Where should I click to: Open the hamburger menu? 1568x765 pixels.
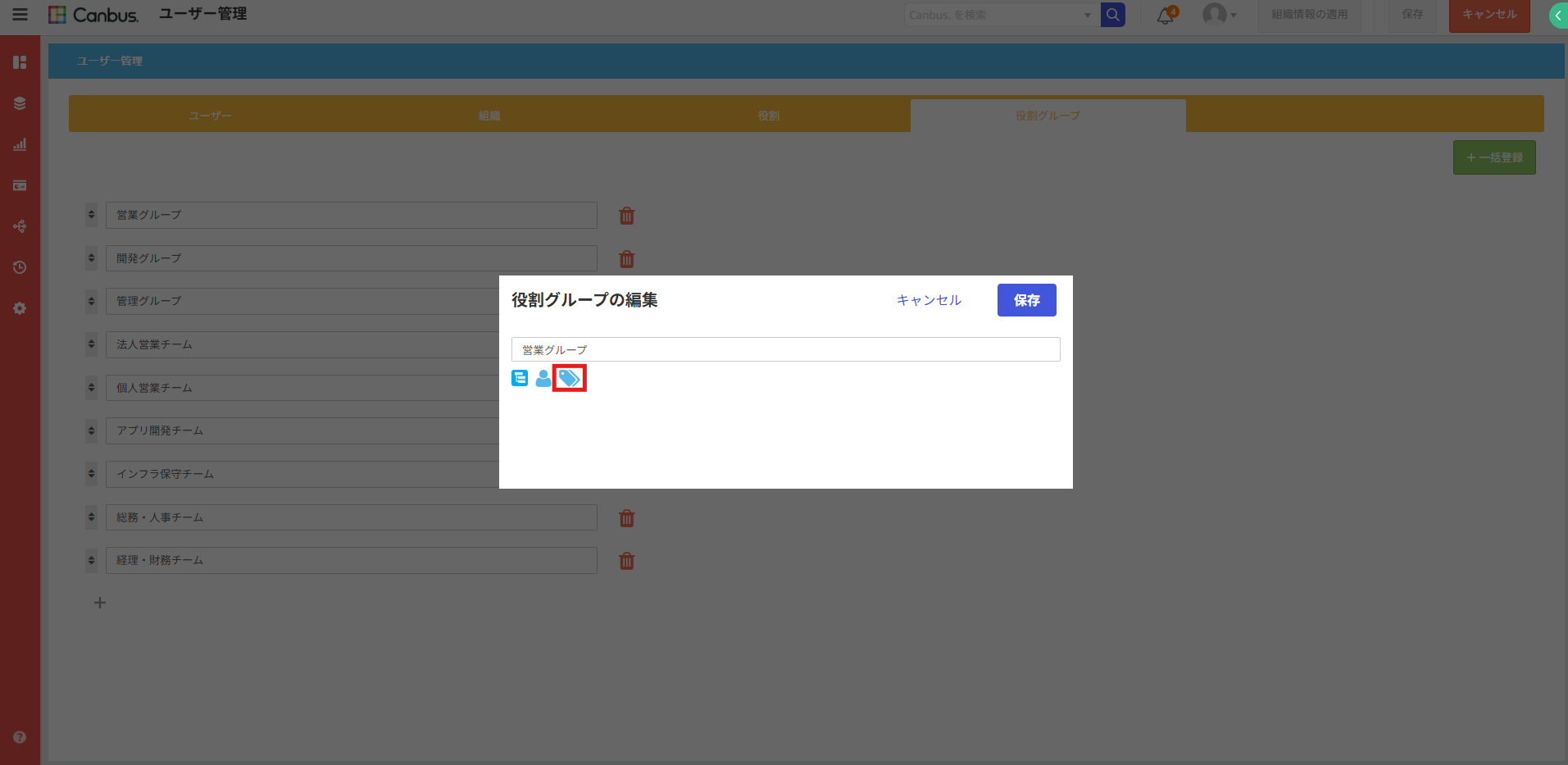click(20, 15)
